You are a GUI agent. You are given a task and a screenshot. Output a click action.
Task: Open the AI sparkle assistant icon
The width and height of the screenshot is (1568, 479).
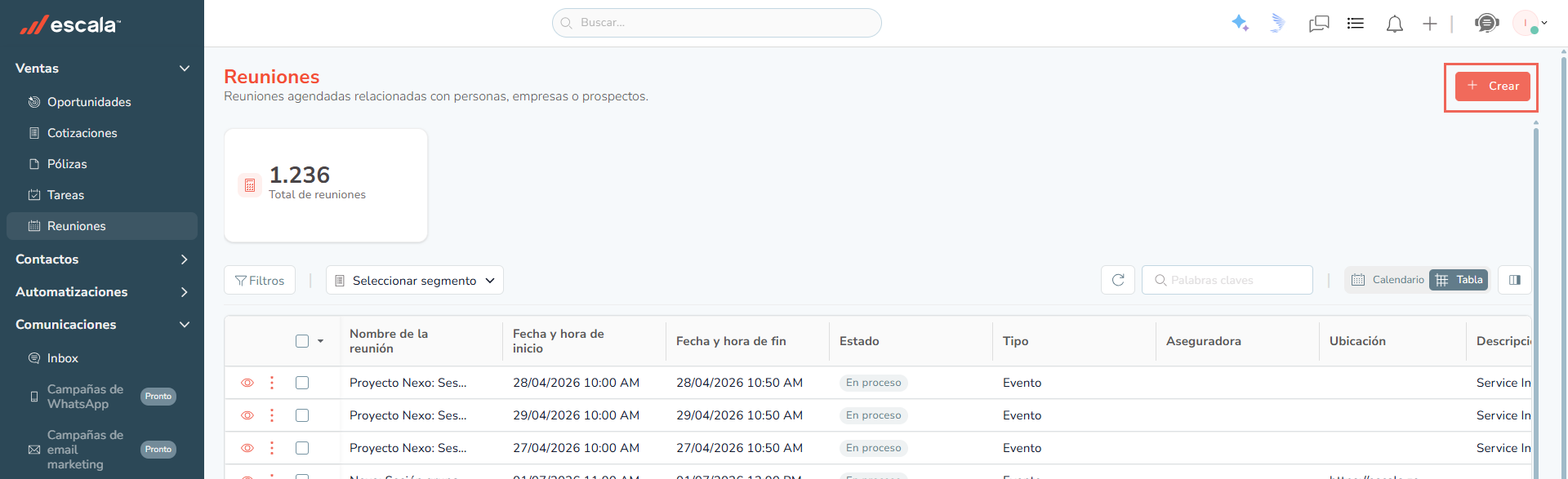pos(1240,23)
